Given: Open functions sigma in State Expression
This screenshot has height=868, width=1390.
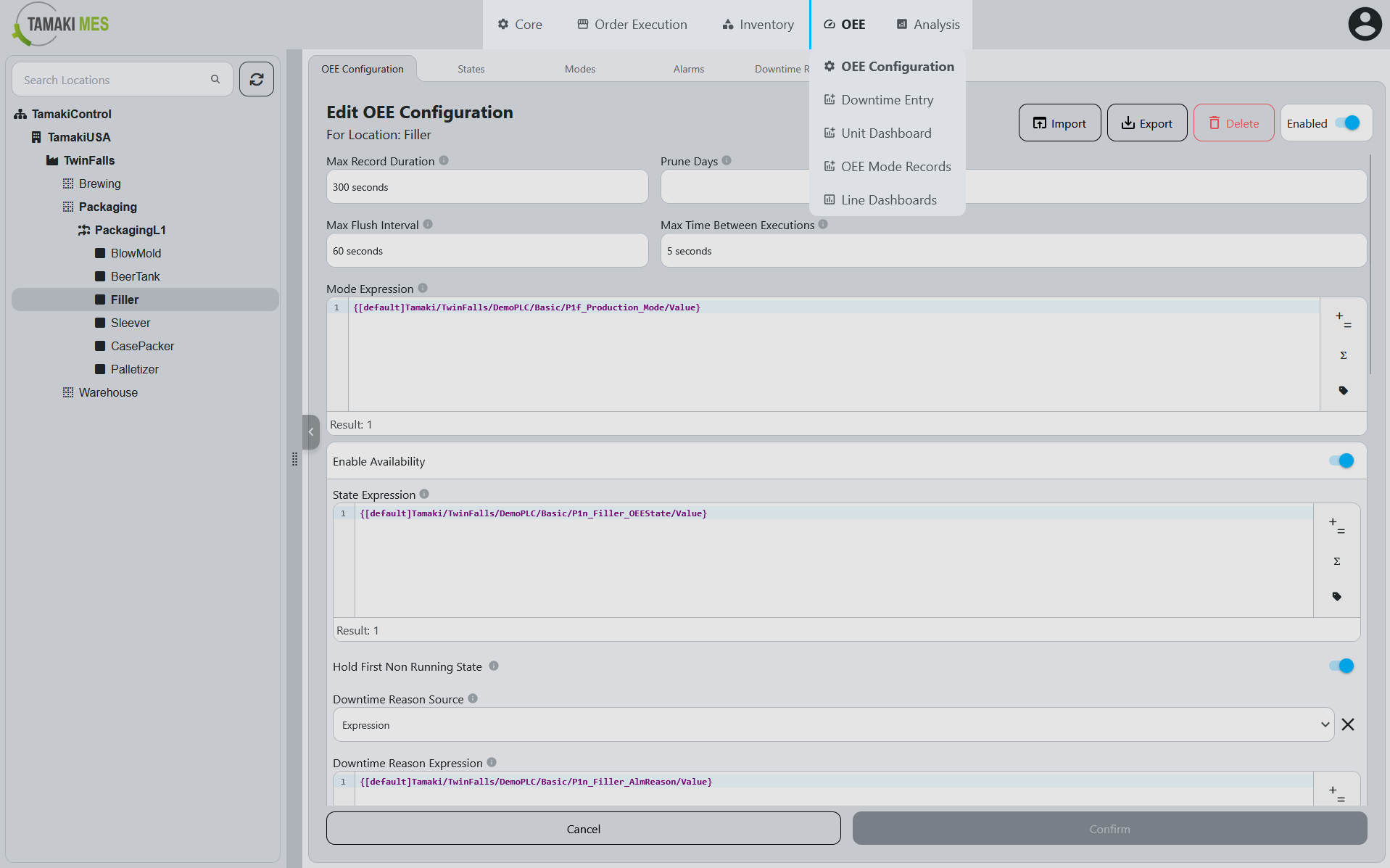Looking at the screenshot, I should pos(1336,561).
